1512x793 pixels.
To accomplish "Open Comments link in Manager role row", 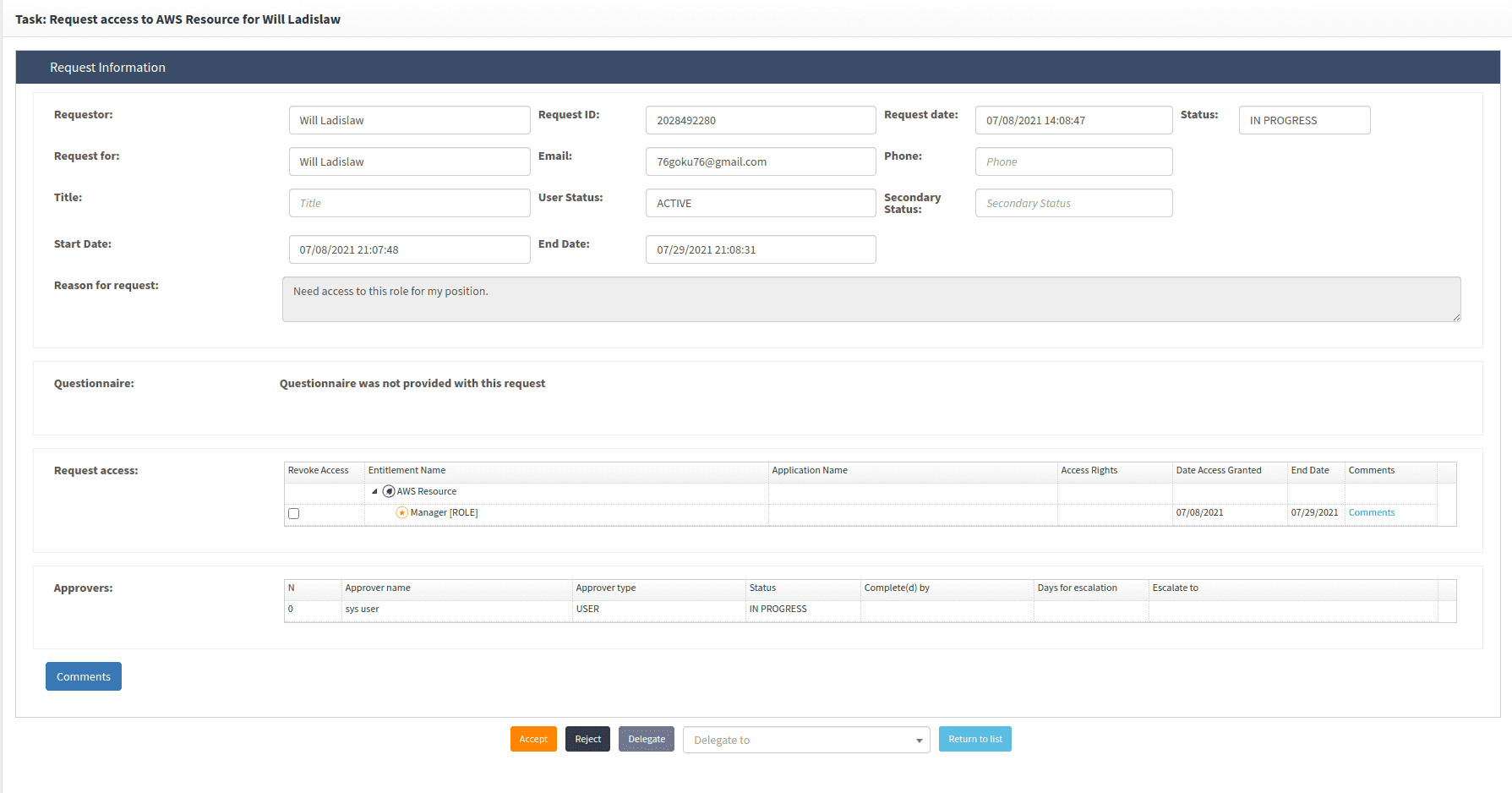I will pyautogui.click(x=1371, y=513).
